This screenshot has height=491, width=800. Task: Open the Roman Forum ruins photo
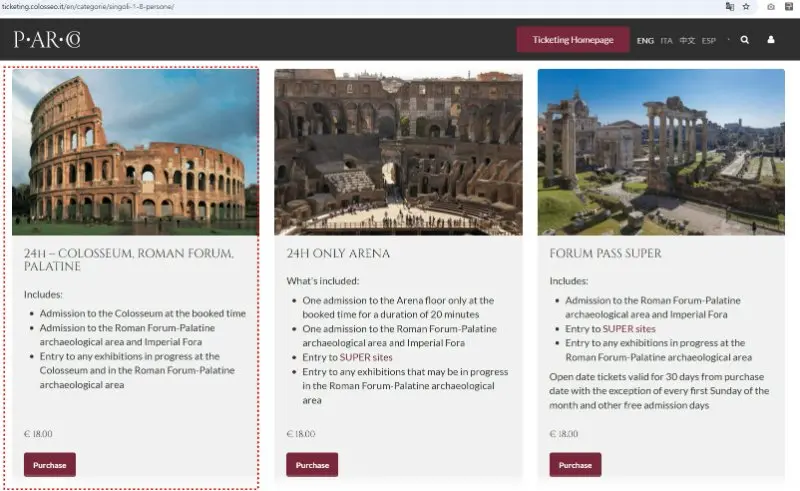[661, 152]
